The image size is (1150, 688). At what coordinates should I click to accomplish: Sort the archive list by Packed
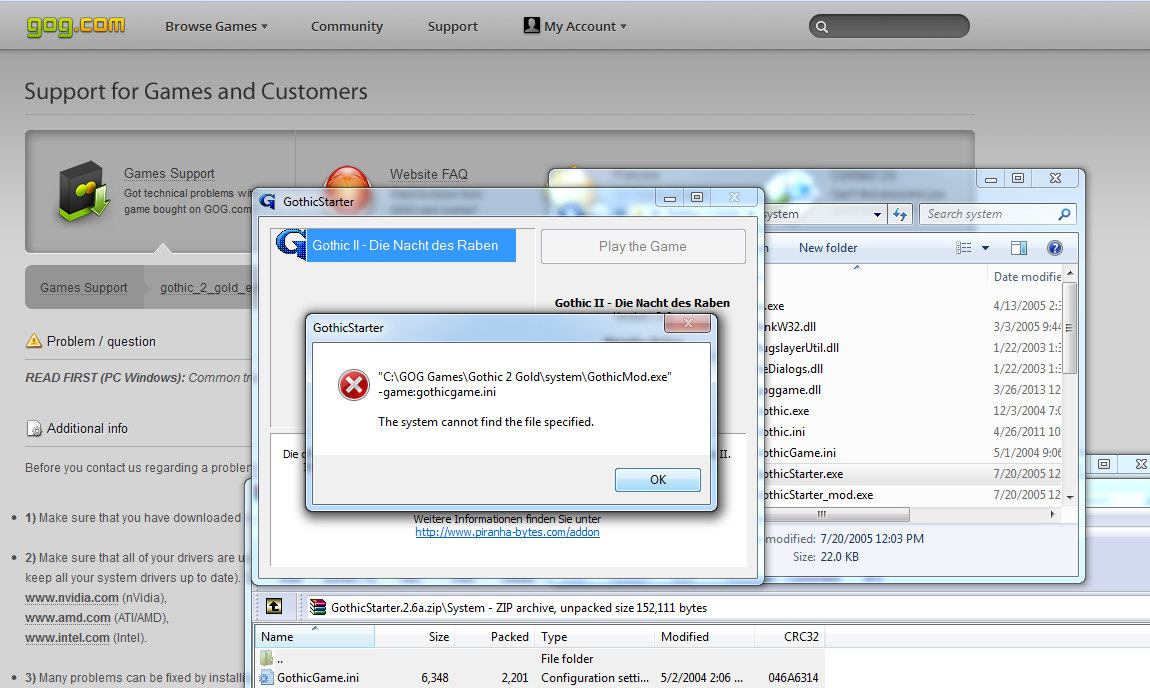[x=495, y=637]
